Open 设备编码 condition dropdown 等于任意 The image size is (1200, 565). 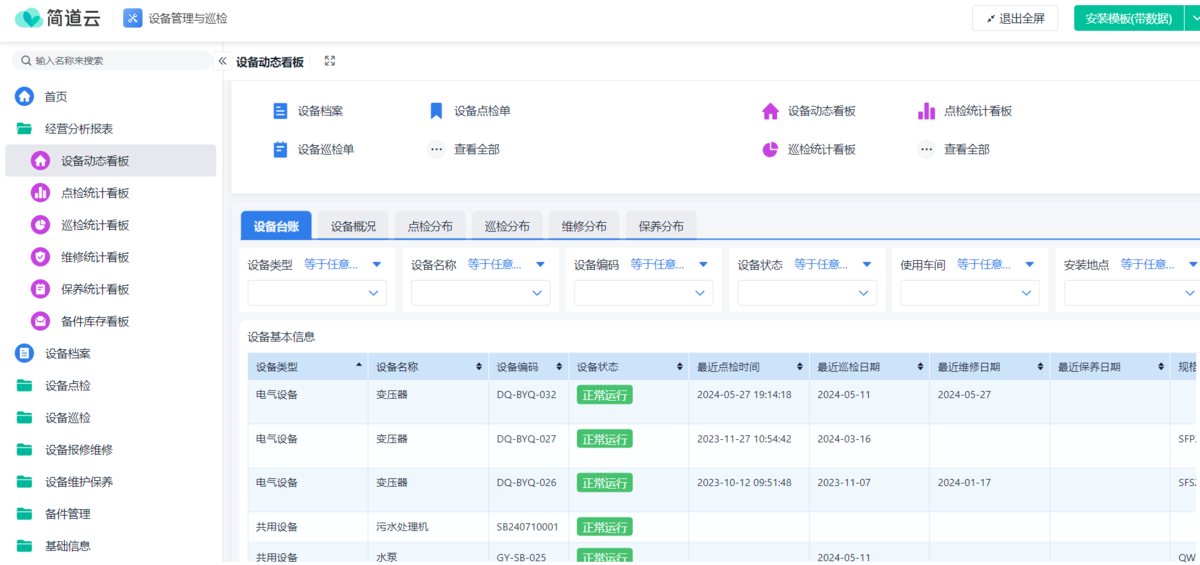tap(670, 265)
